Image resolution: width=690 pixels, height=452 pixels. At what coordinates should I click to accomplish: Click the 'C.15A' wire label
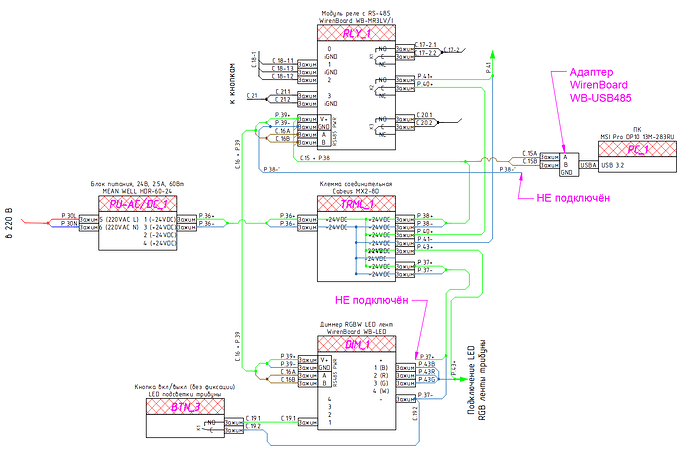coord(530,154)
